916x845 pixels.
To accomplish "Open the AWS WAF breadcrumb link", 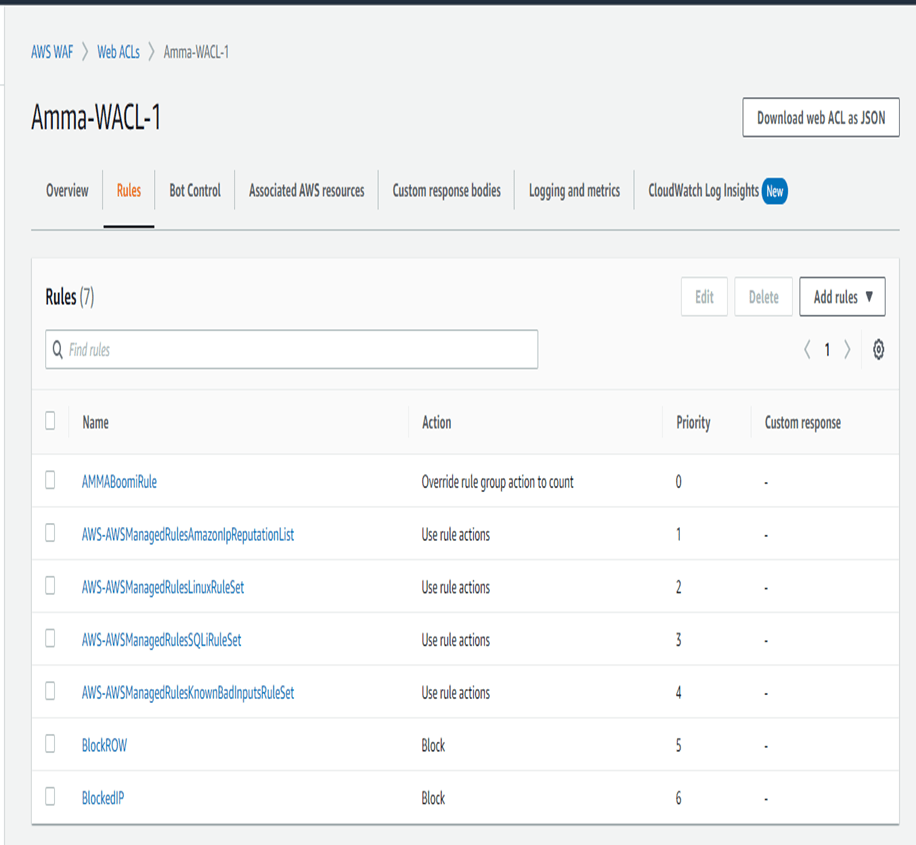I will click(52, 52).
